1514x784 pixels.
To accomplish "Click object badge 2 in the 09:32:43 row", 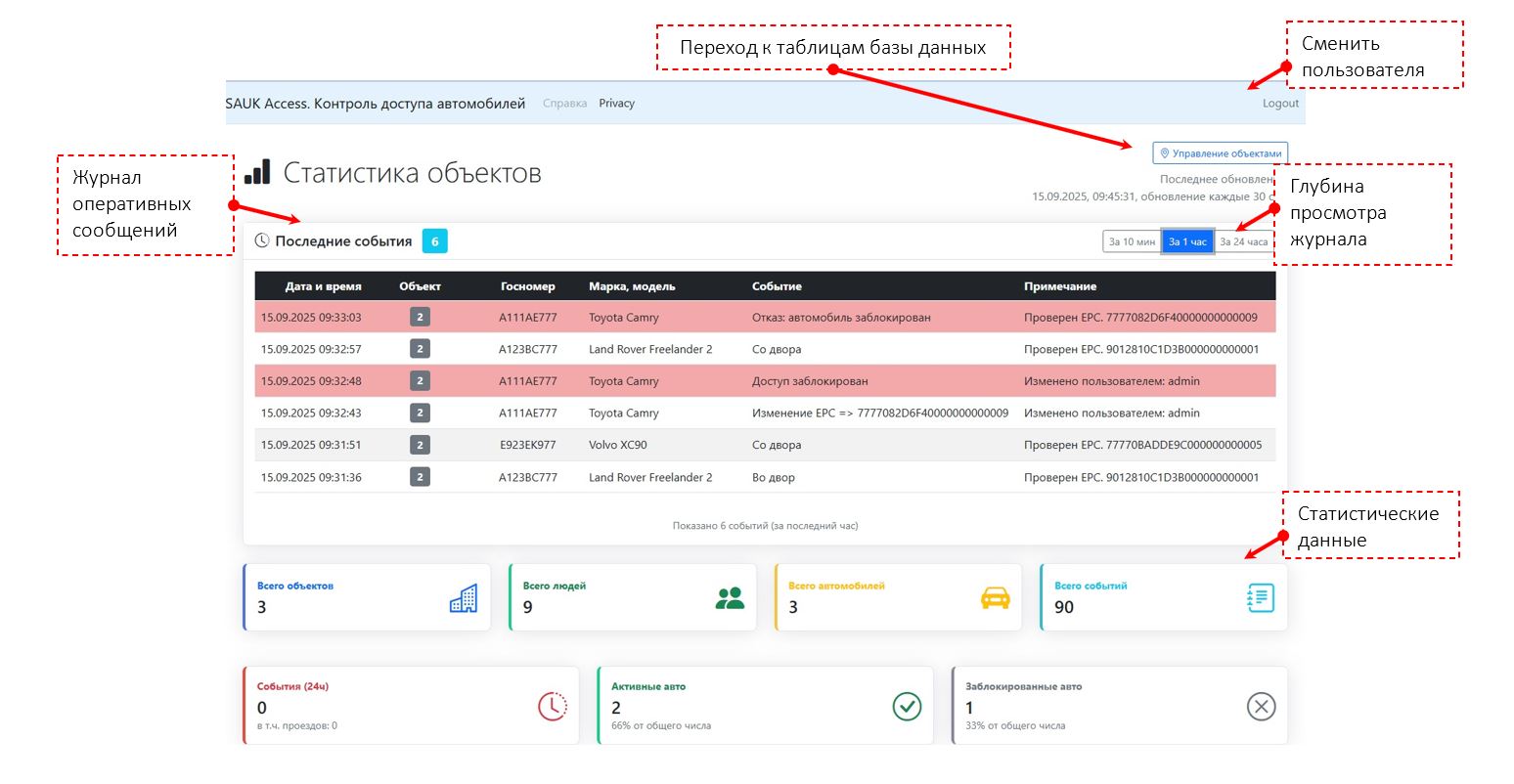I will pyautogui.click(x=420, y=413).
